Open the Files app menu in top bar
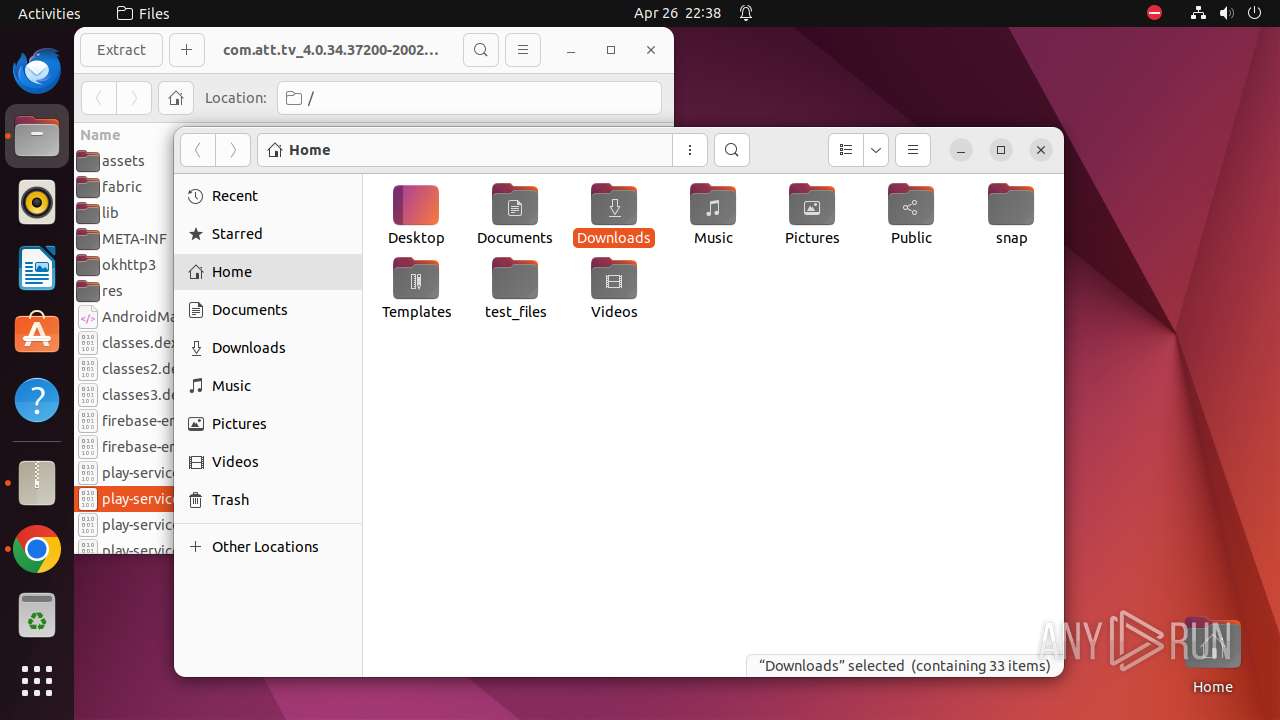 143,13
